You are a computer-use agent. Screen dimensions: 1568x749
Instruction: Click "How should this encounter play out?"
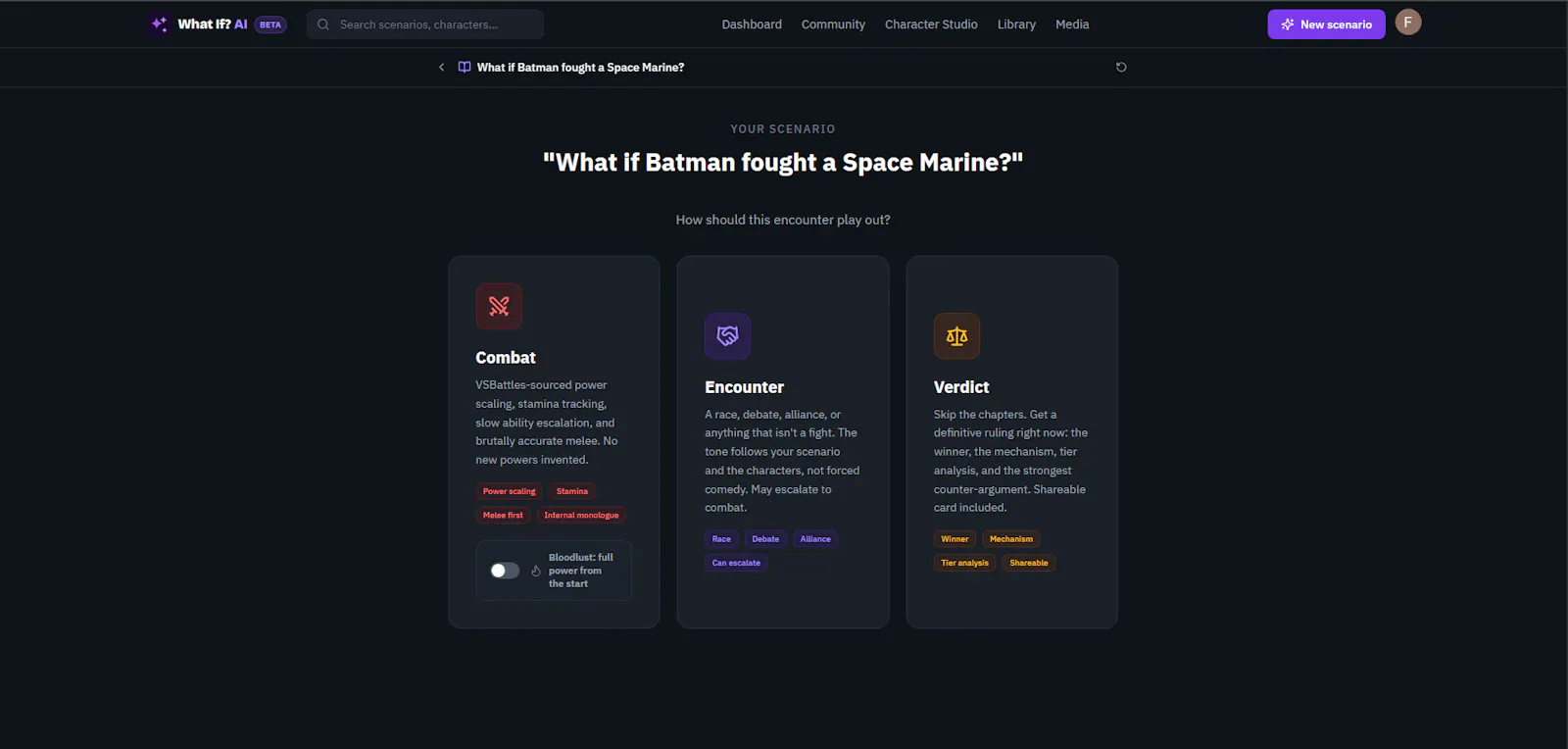783,220
